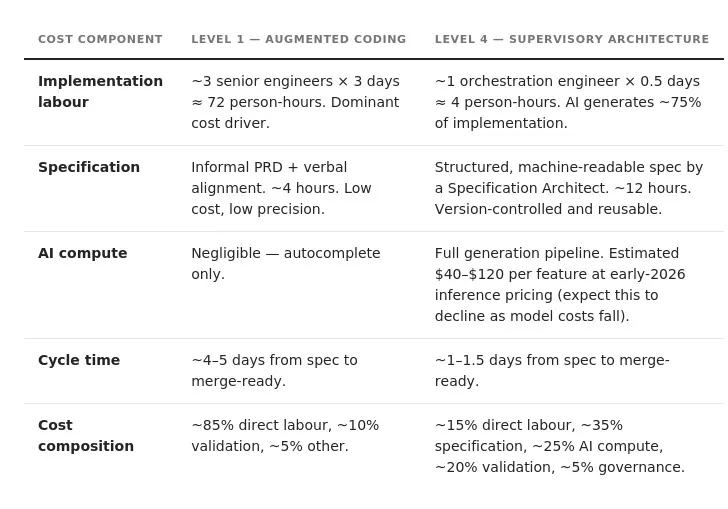Select the '4–5 days from spec' cell
The width and height of the screenshot is (728, 509).
(x=274, y=371)
